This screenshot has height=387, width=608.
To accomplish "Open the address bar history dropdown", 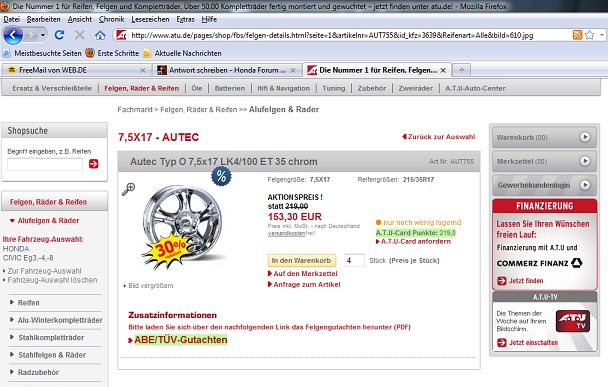I will 601,35.
